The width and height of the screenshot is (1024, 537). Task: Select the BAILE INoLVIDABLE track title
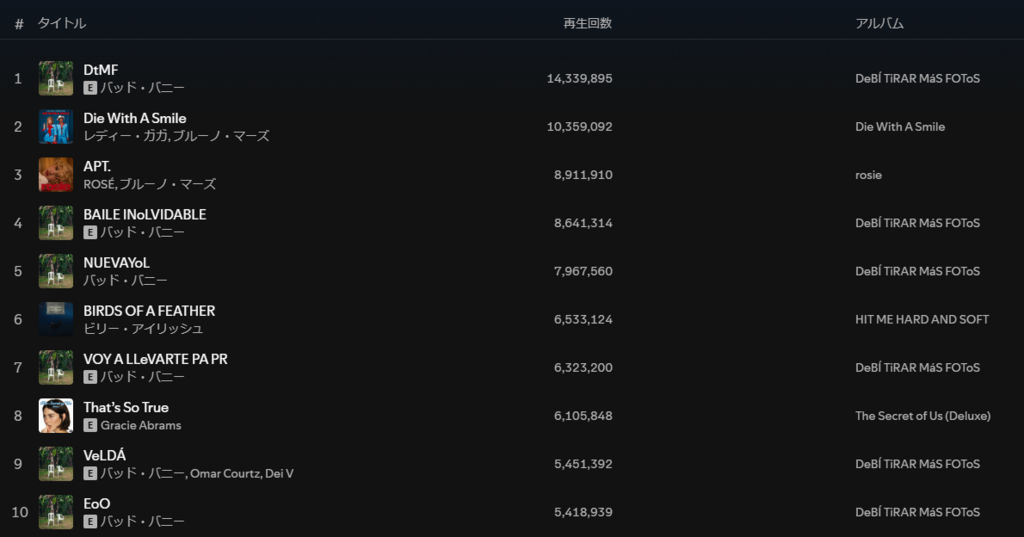[144, 214]
